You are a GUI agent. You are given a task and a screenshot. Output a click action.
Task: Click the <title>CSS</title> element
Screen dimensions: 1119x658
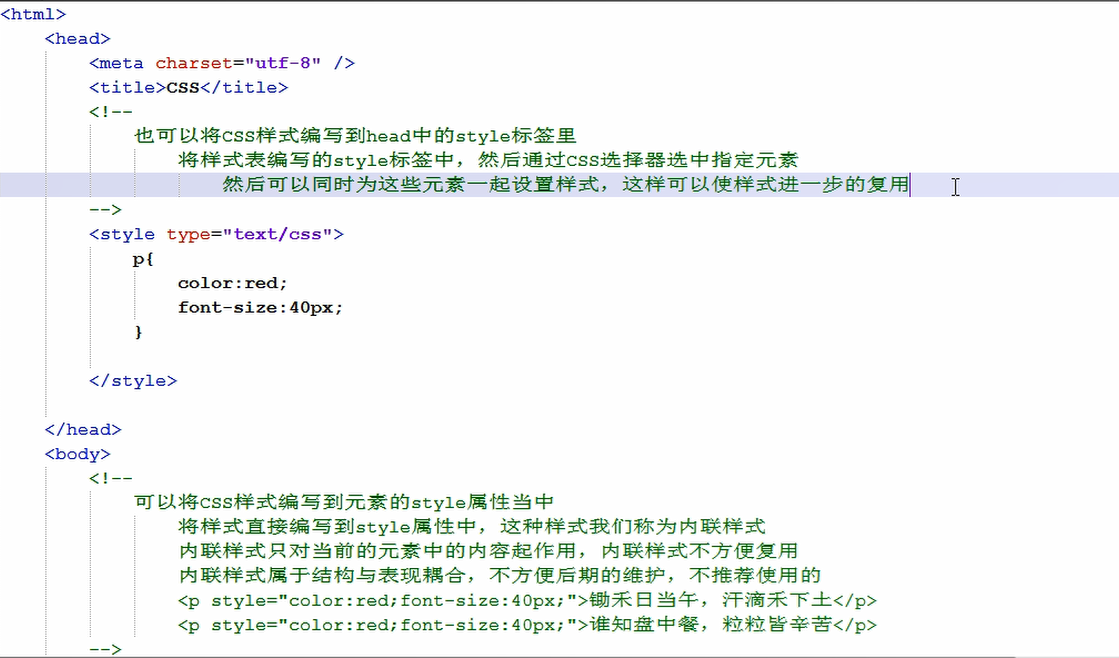188,87
